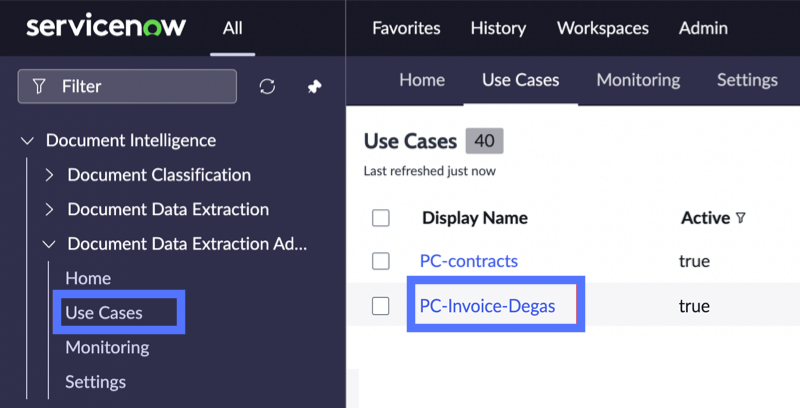Tick the select-all checkbox in header
The width and height of the screenshot is (800, 408).
[381, 218]
